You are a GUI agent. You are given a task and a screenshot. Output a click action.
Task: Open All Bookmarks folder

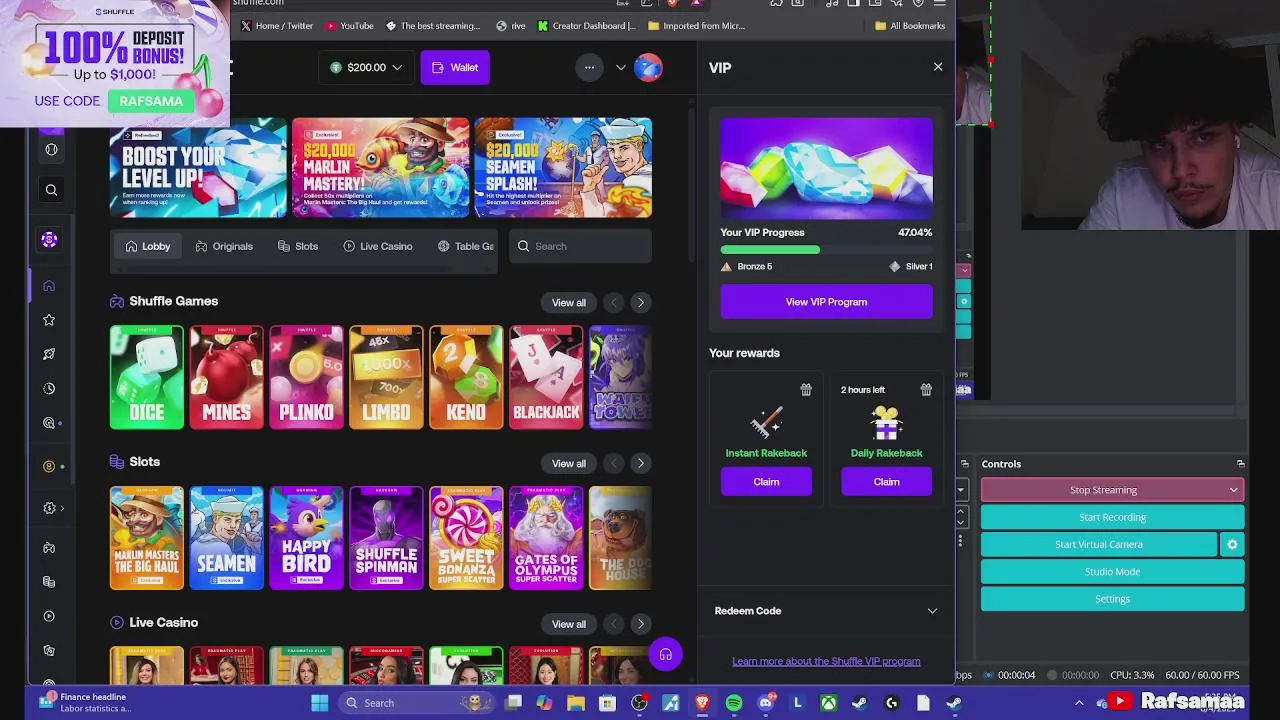coord(910,26)
